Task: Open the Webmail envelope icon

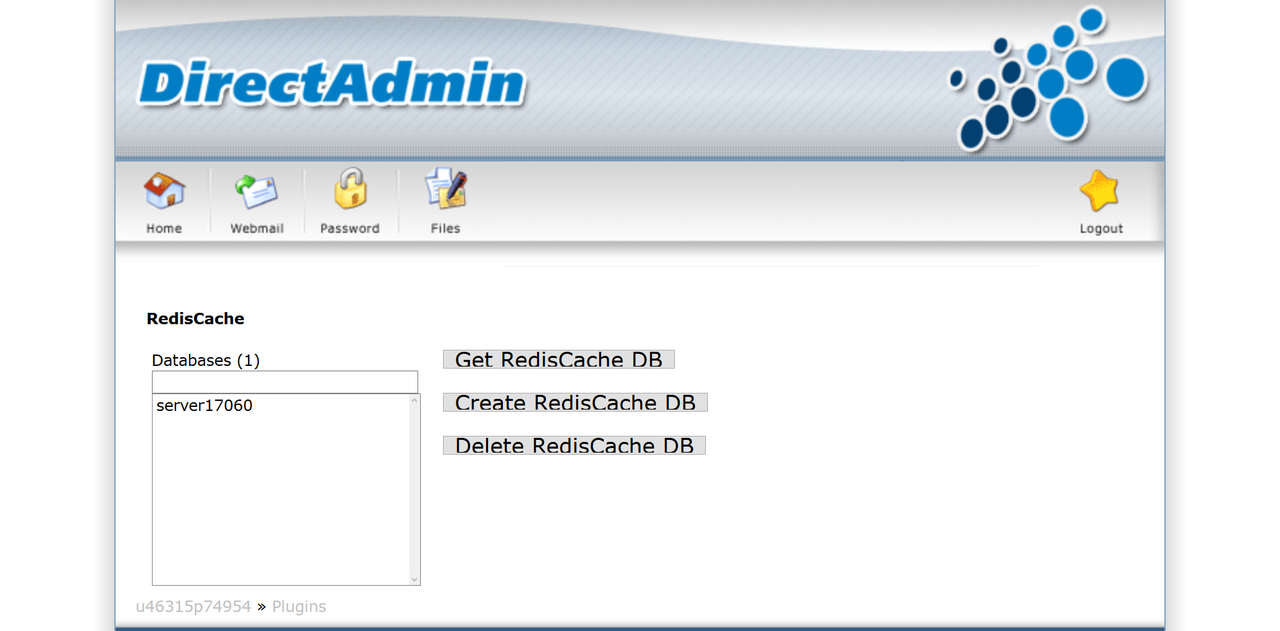Action: (x=257, y=190)
